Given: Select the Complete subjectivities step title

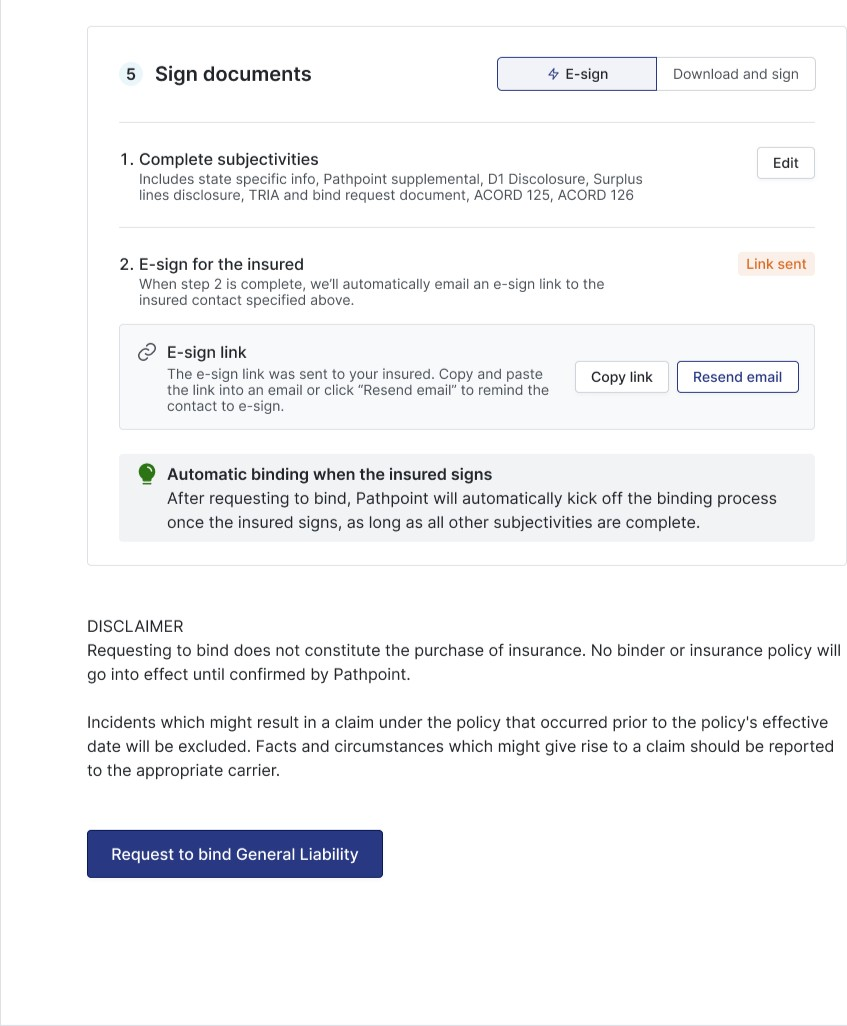Looking at the screenshot, I should point(228,159).
